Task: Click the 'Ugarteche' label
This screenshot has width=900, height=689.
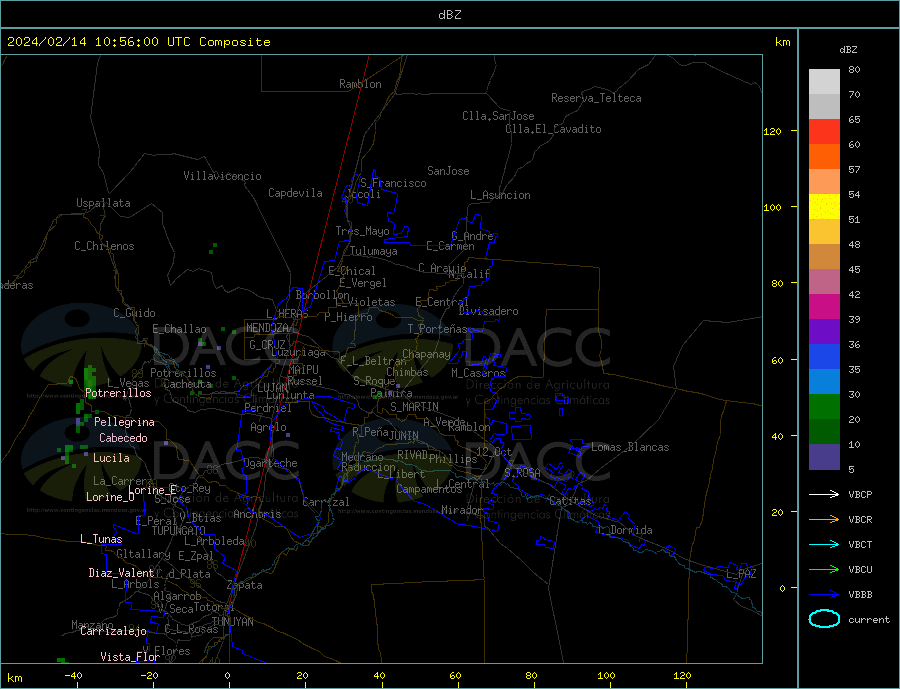Action: click(270, 463)
